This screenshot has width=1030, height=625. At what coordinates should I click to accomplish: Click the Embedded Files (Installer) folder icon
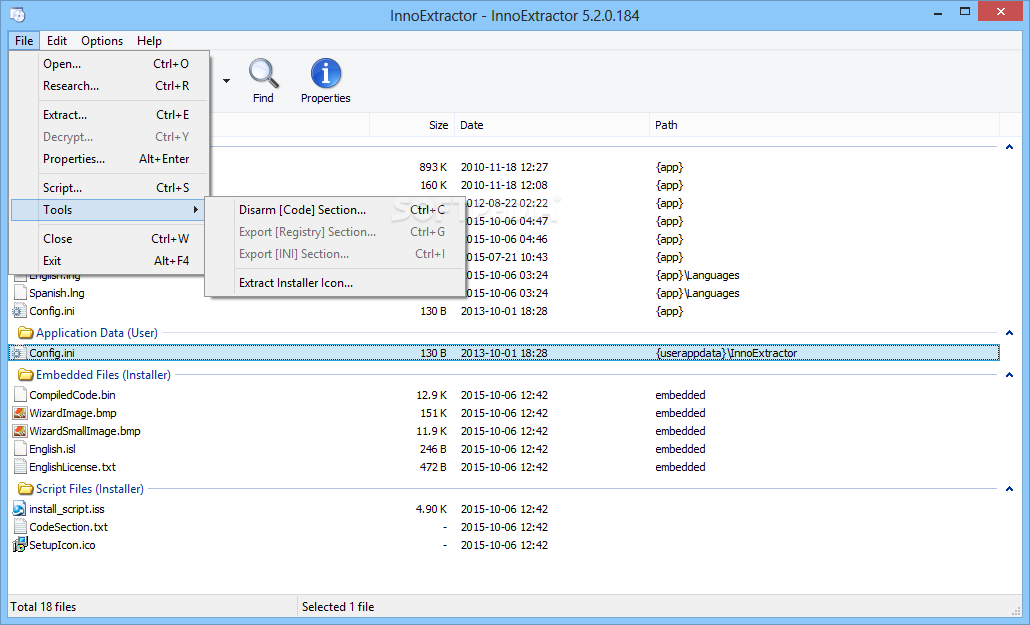click(x=26, y=375)
